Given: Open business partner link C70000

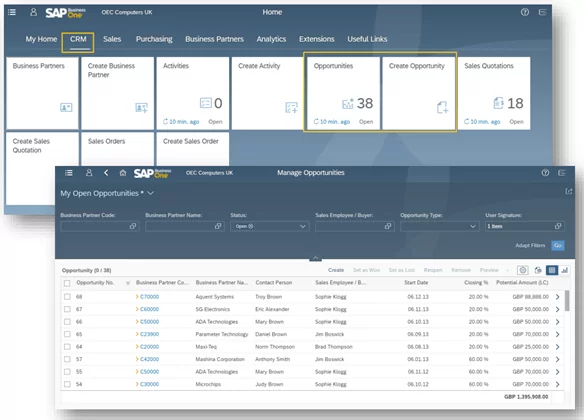Looking at the screenshot, I should (149, 297).
